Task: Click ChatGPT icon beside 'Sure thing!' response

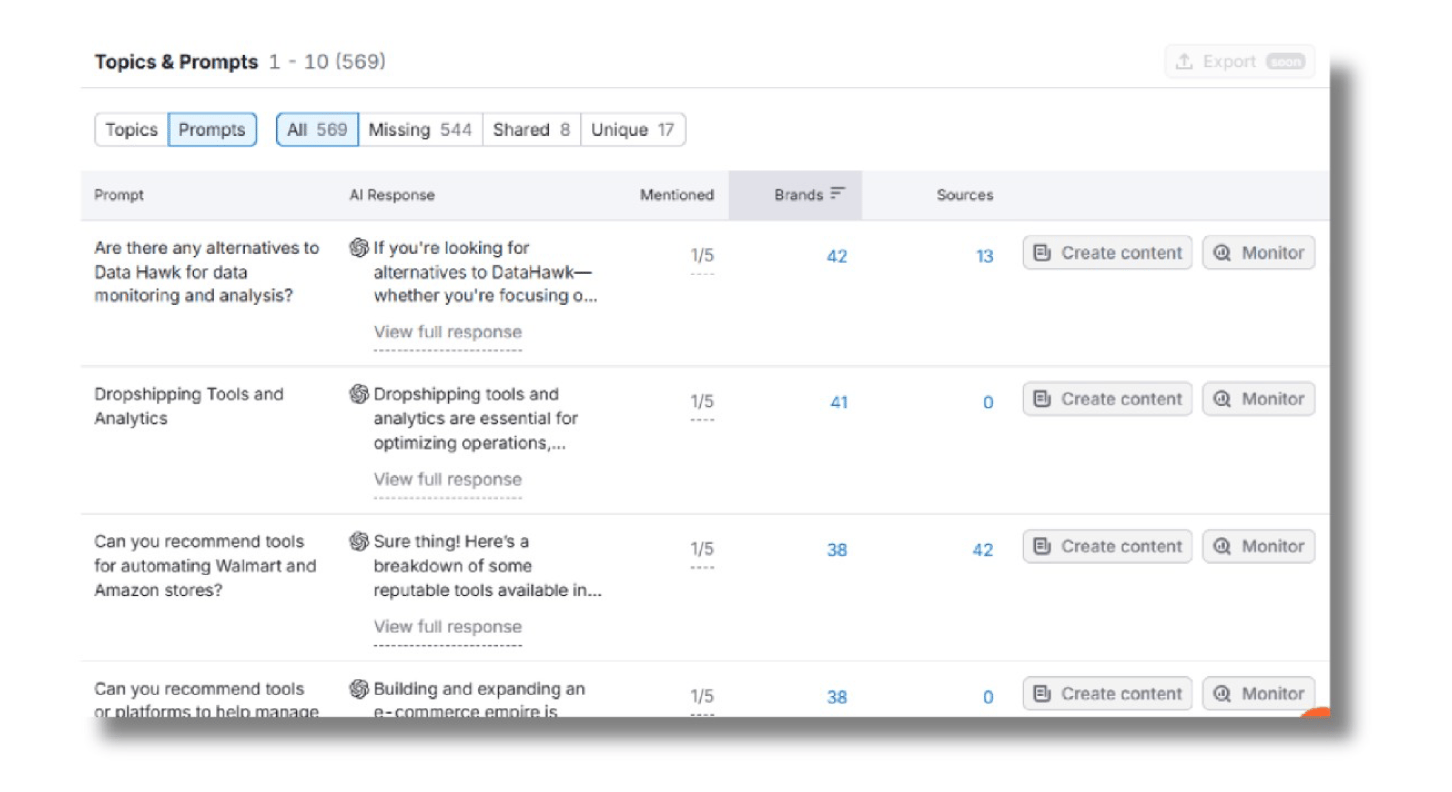Action: tap(359, 541)
